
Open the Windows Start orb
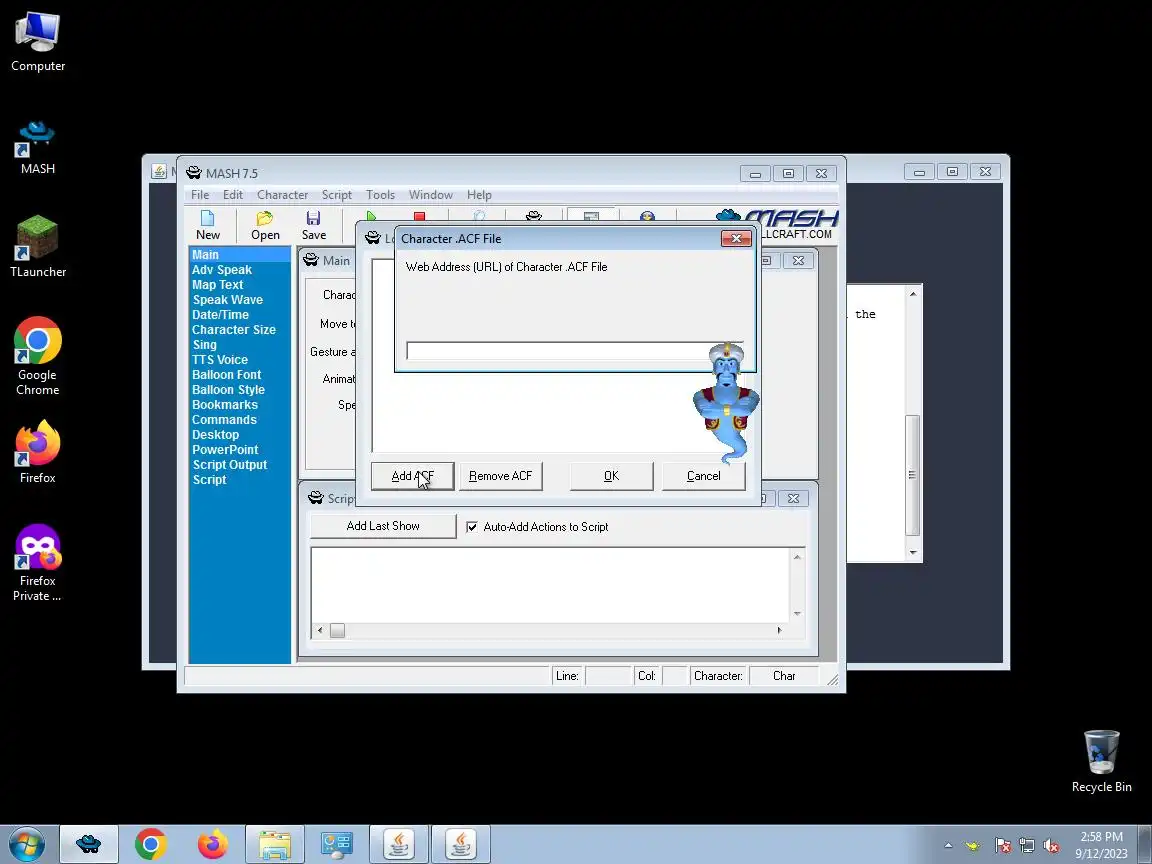(x=27, y=844)
